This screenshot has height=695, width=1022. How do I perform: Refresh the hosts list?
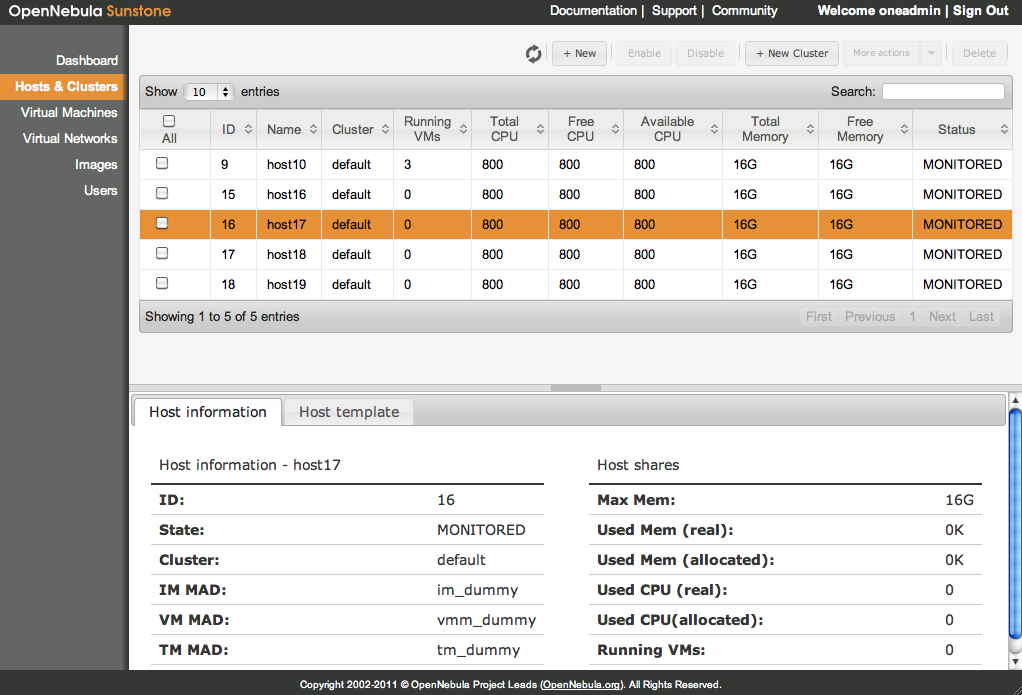533,53
